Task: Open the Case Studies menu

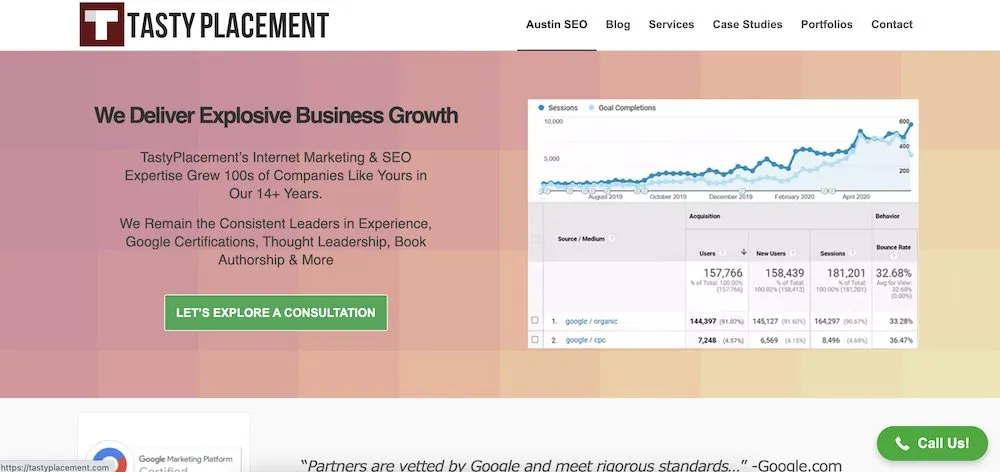Action: [x=747, y=25]
